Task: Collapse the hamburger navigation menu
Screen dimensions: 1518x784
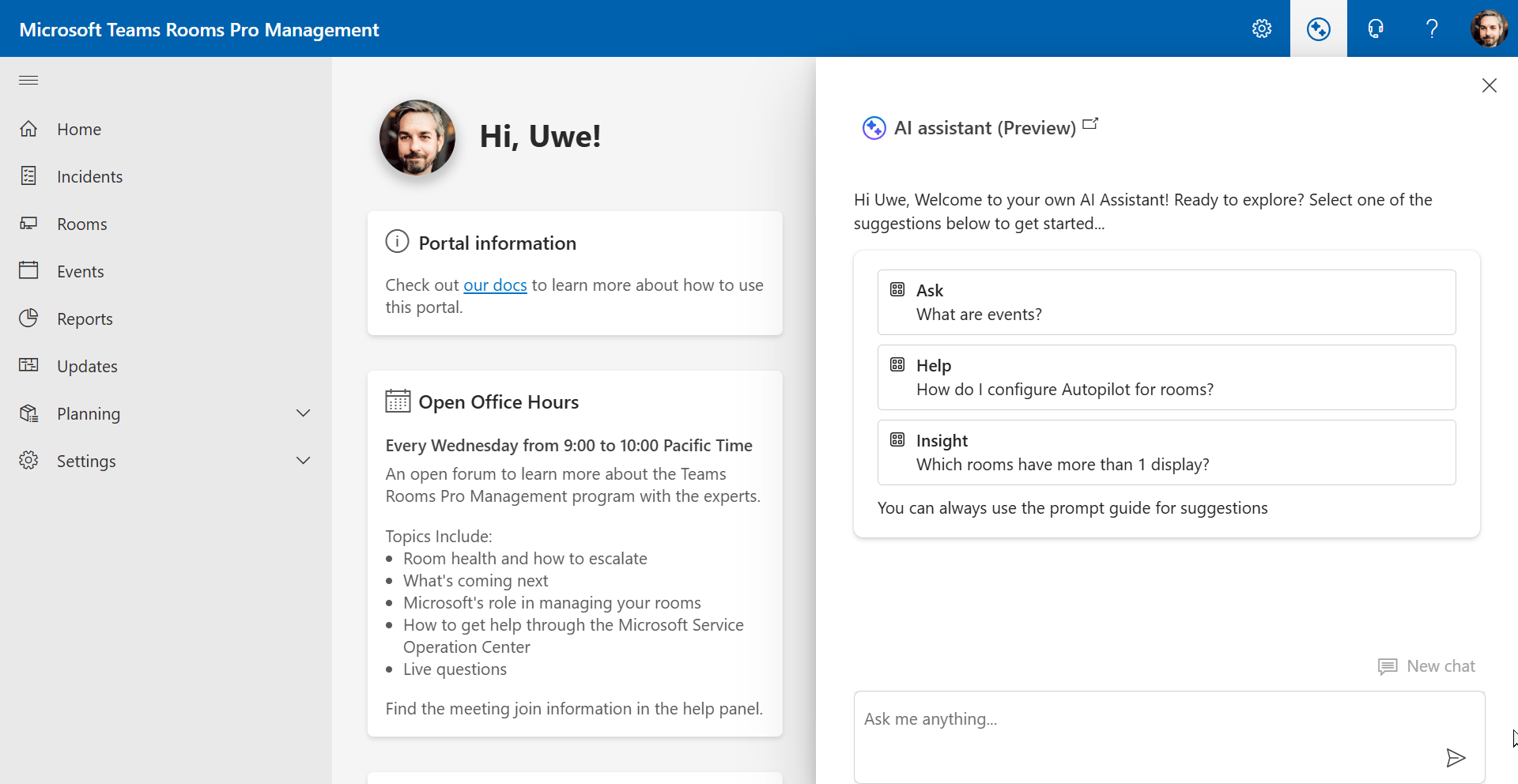Action: coord(28,80)
